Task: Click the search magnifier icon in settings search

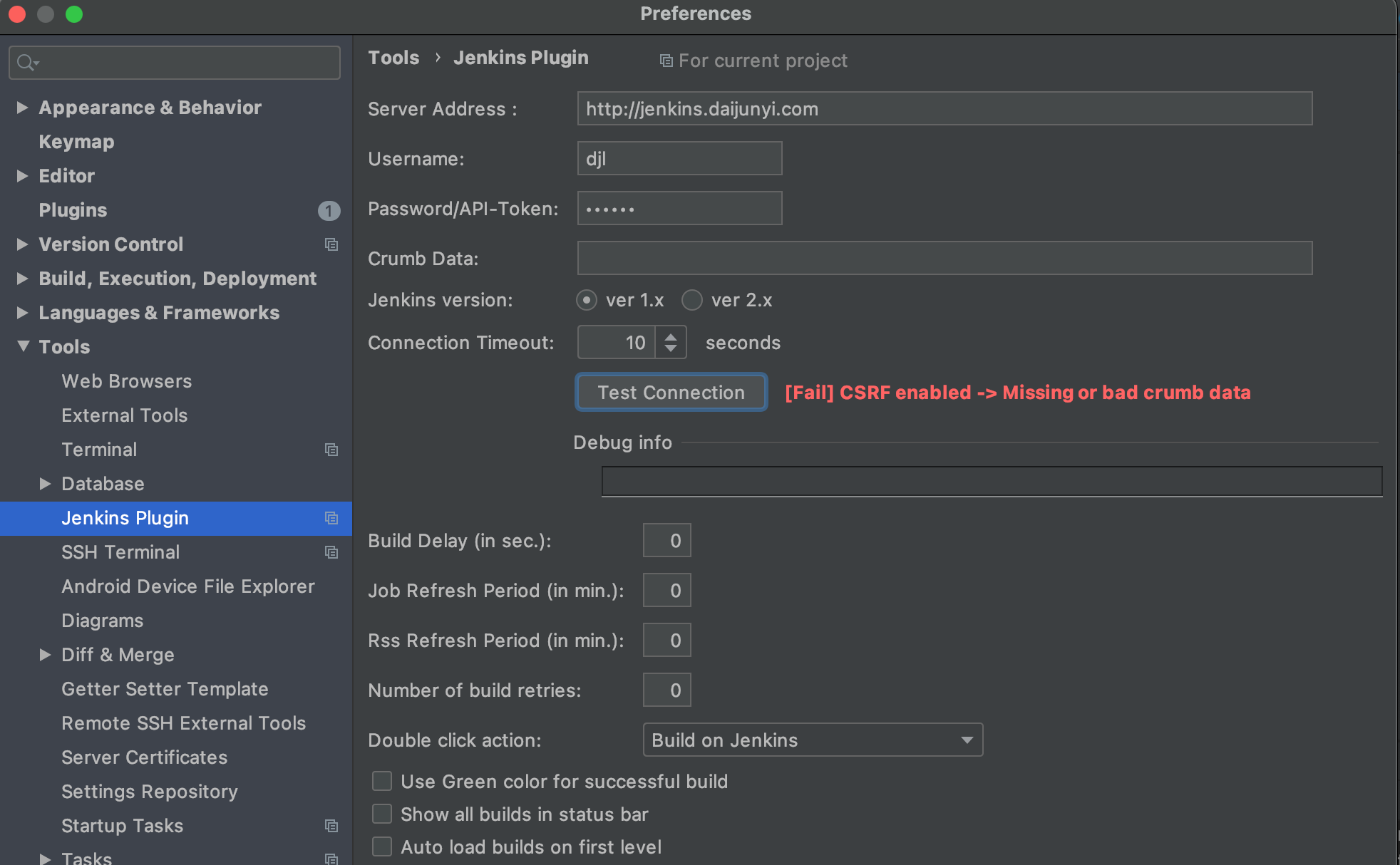Action: (27, 63)
